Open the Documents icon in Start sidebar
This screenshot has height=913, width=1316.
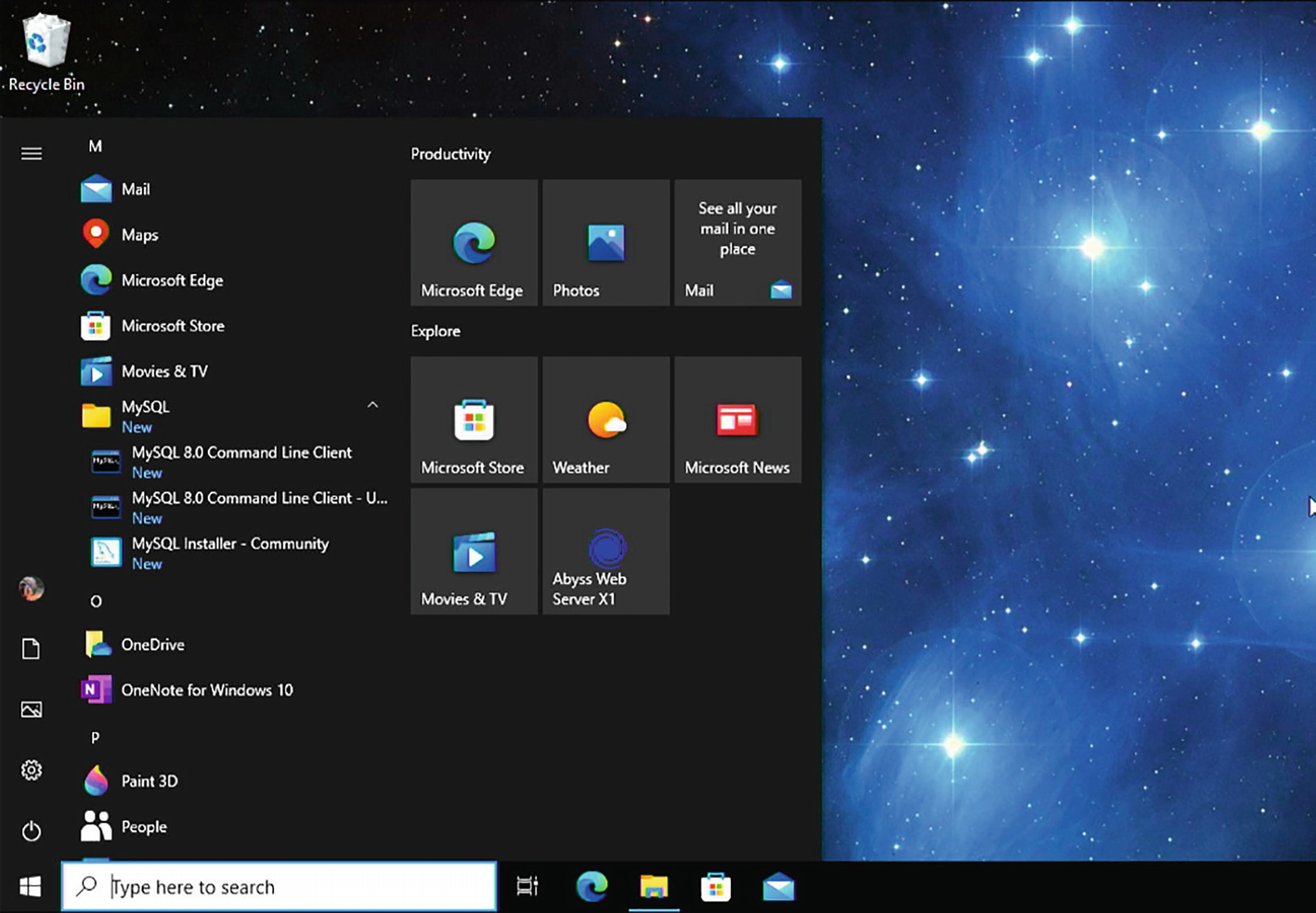pos(31,648)
